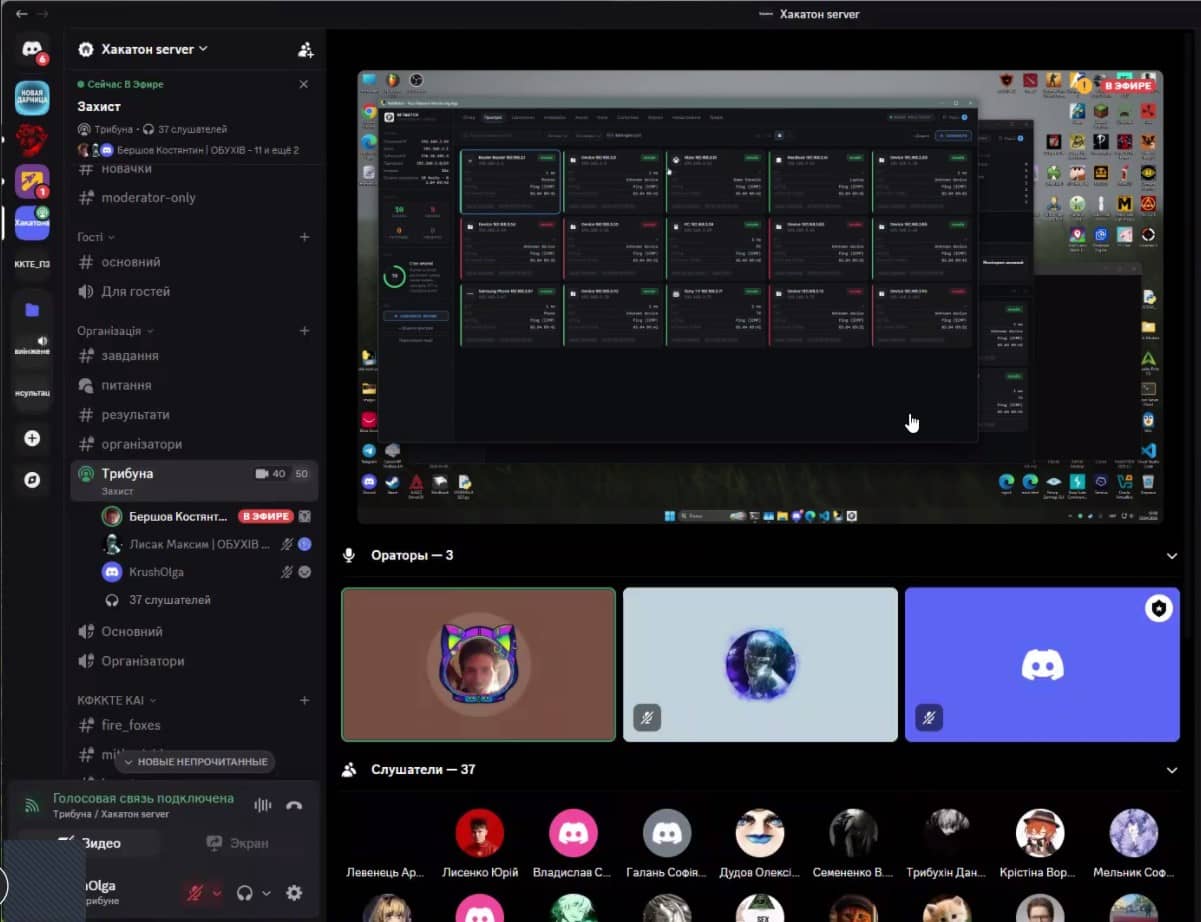Select the live stream preview
Screen dimensions: 1201x922
coord(760,297)
